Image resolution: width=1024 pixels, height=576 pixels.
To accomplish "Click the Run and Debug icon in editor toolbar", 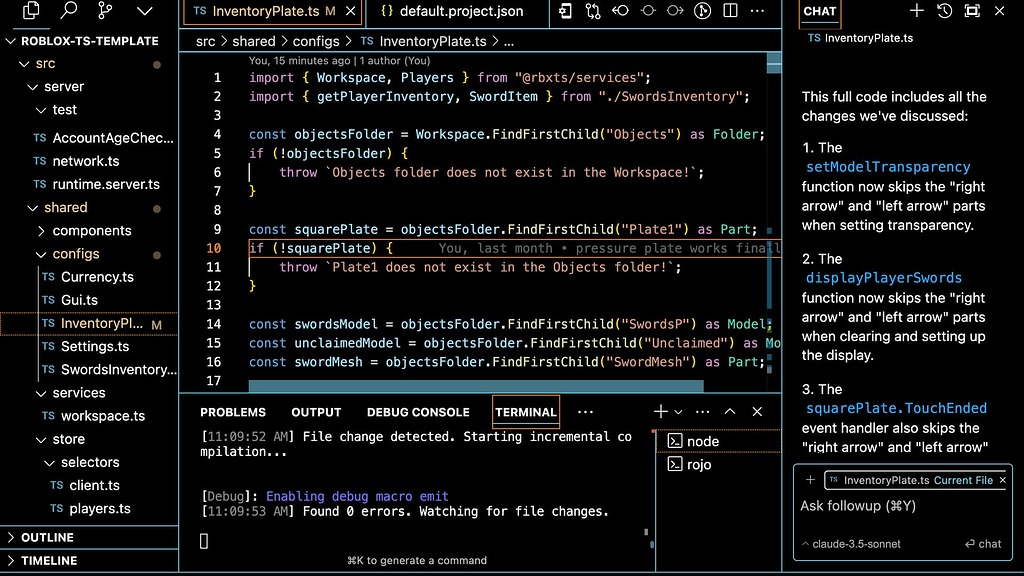I will (x=703, y=10).
